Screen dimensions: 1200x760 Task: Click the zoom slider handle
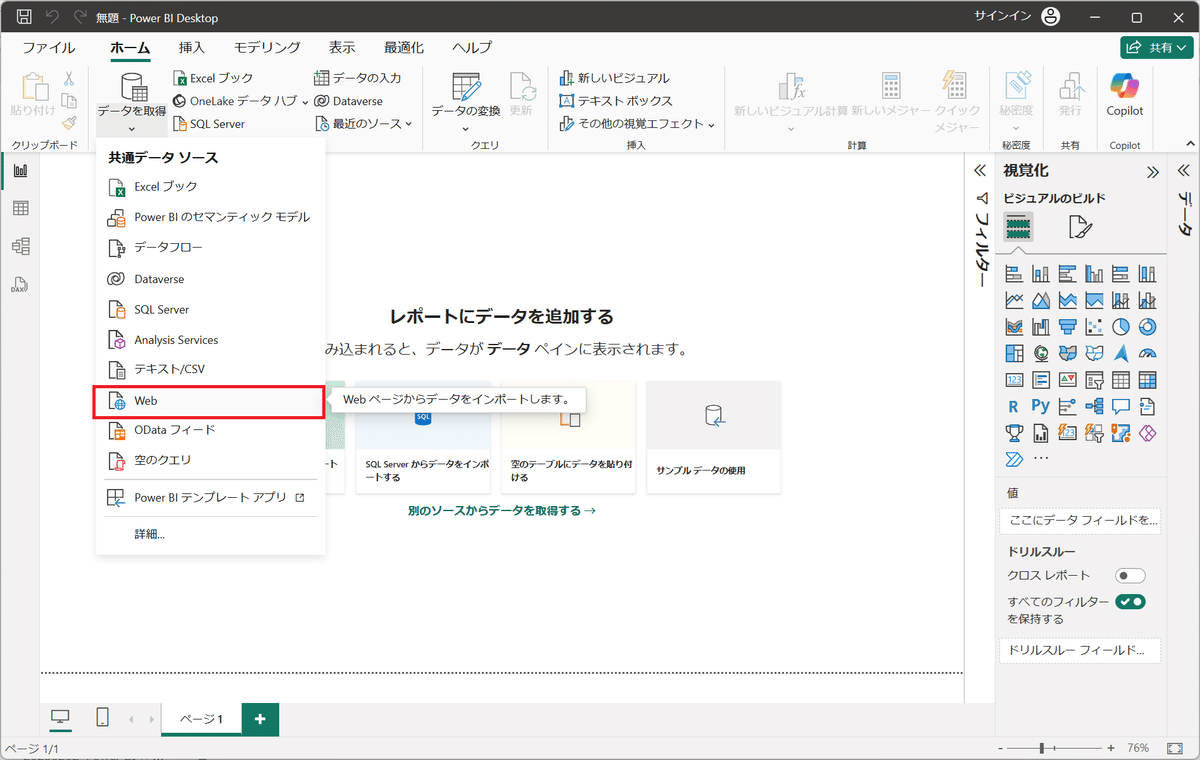[x=1042, y=748]
